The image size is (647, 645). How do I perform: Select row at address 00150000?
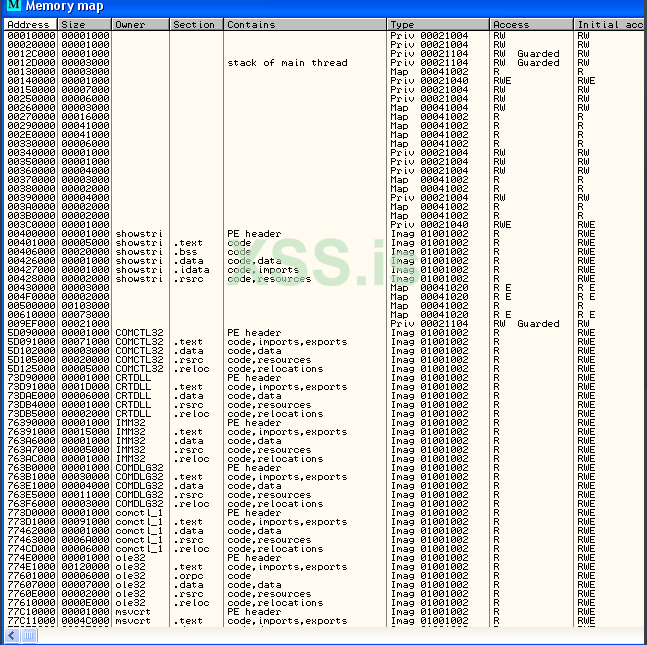point(324,90)
